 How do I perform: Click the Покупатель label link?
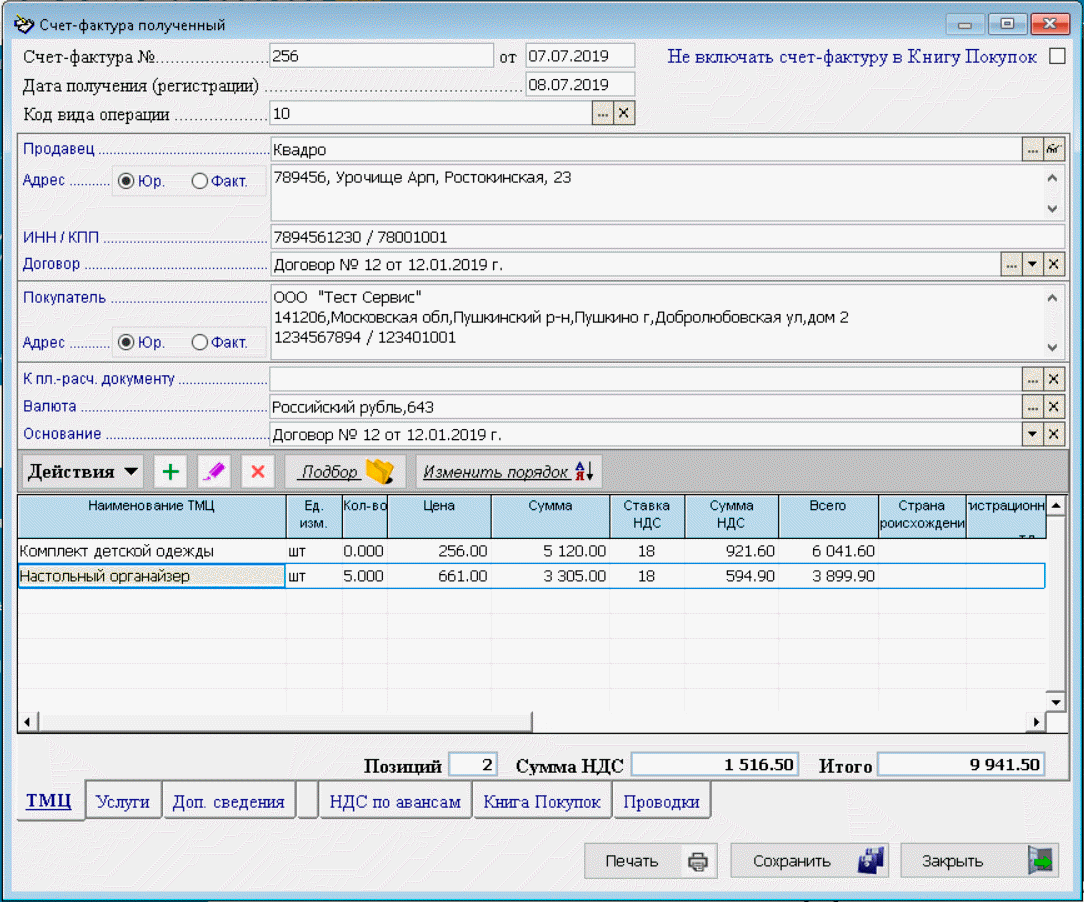click(x=64, y=297)
